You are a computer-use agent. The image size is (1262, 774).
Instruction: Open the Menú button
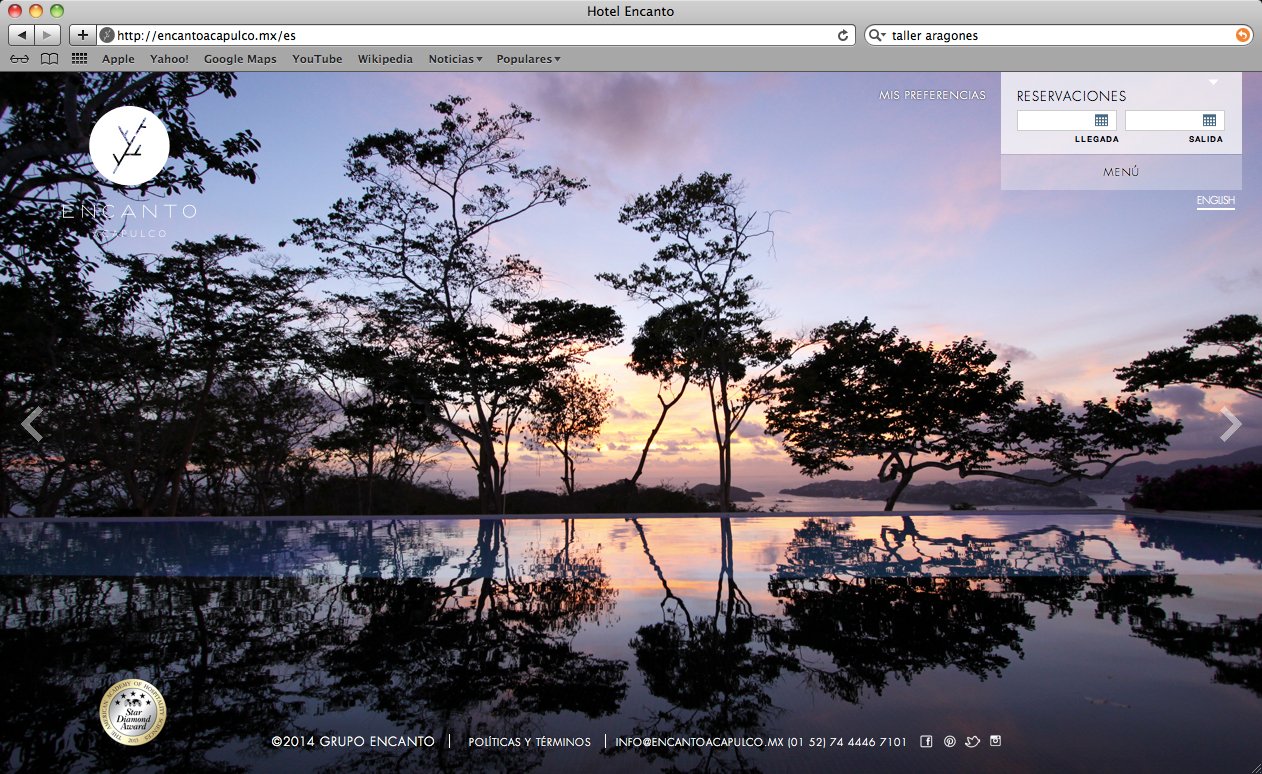[1121, 172]
